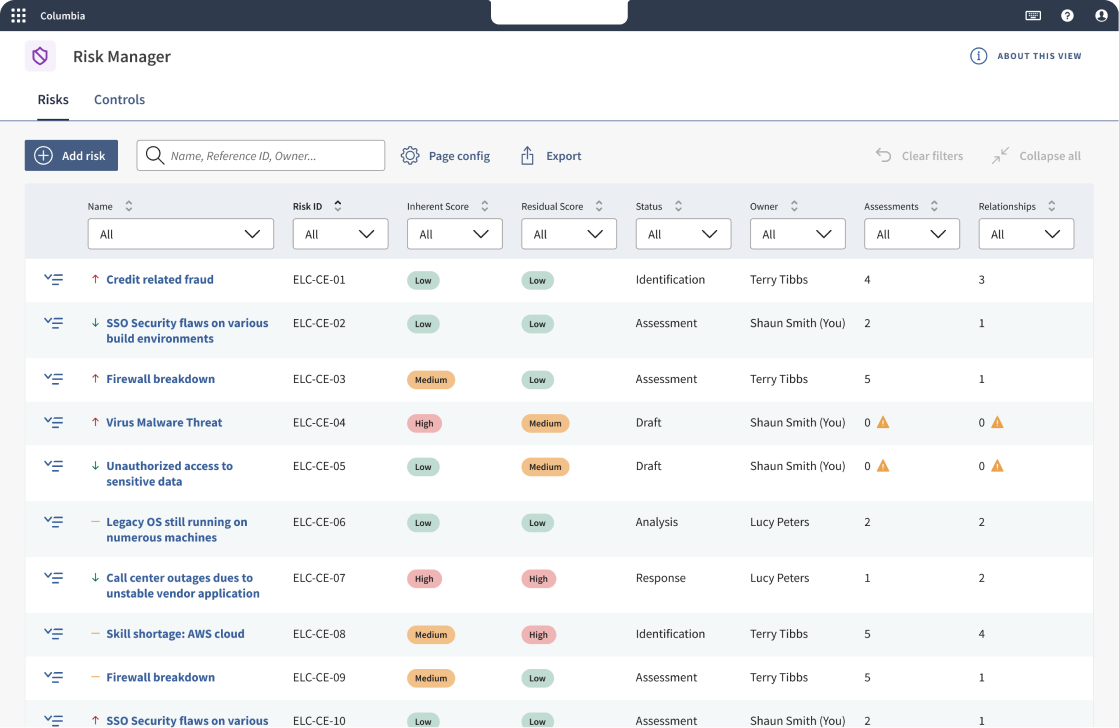Image resolution: width=1119 pixels, height=728 pixels.
Task: Switch to the Risks tab
Action: pos(53,99)
